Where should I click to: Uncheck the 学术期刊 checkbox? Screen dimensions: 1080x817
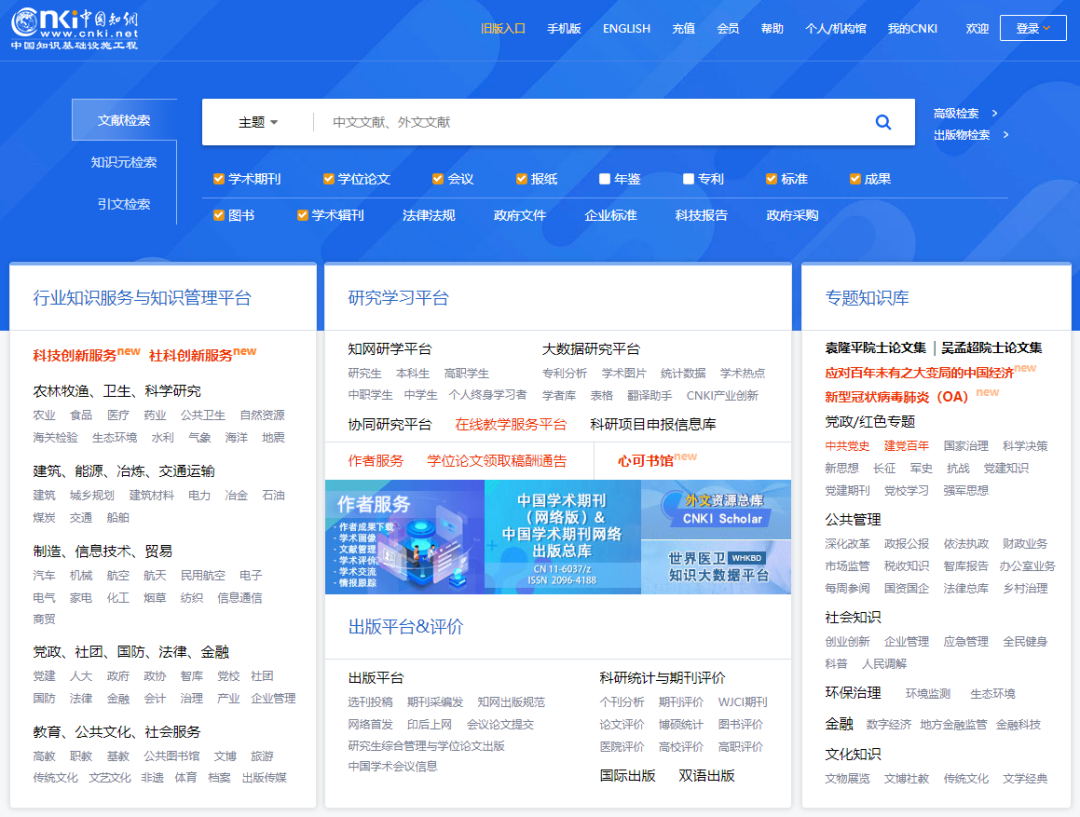[x=219, y=179]
